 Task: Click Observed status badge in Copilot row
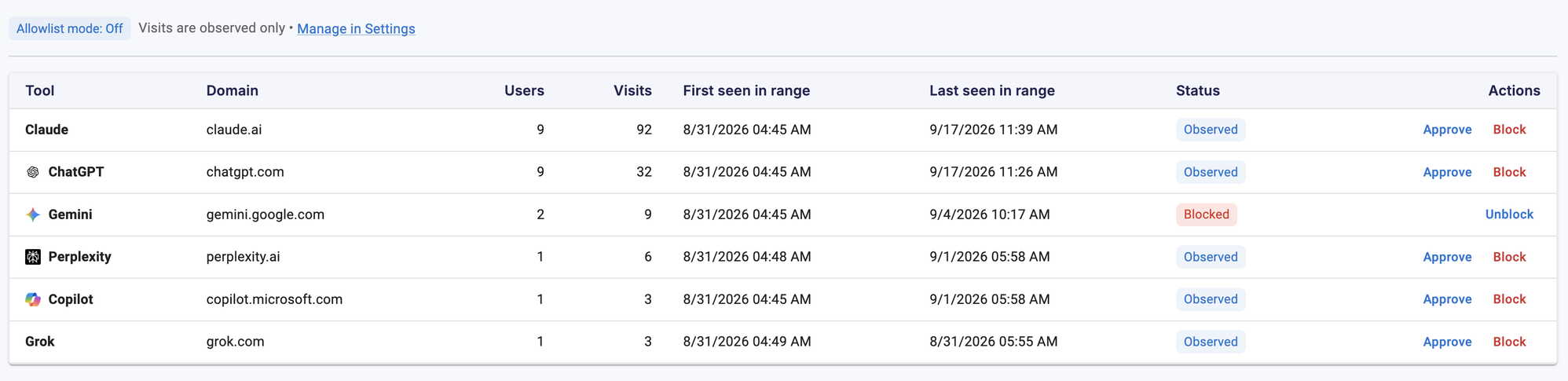point(1211,299)
